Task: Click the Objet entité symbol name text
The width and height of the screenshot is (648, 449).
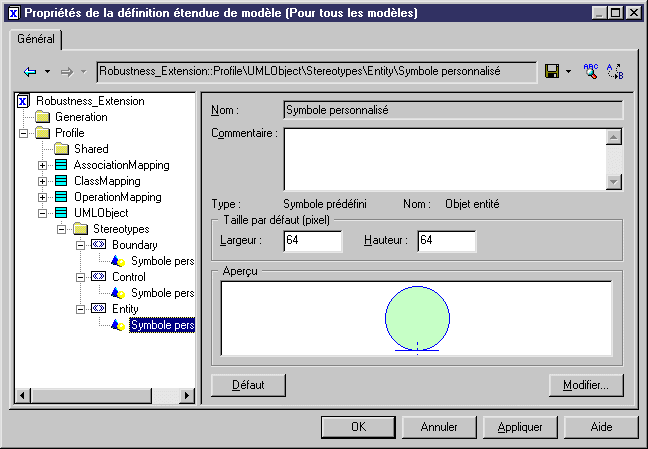Action: tap(472, 204)
